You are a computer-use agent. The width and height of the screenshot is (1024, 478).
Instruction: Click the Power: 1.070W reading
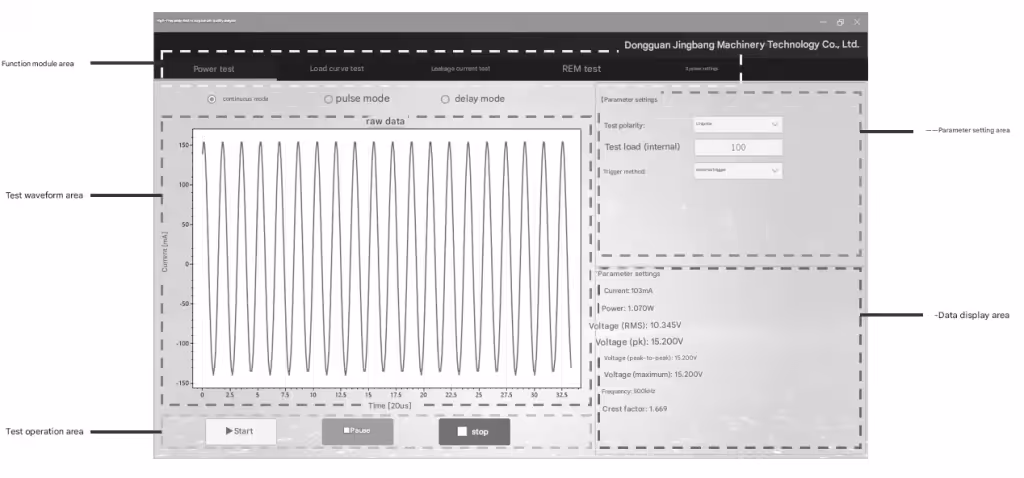[628, 308]
